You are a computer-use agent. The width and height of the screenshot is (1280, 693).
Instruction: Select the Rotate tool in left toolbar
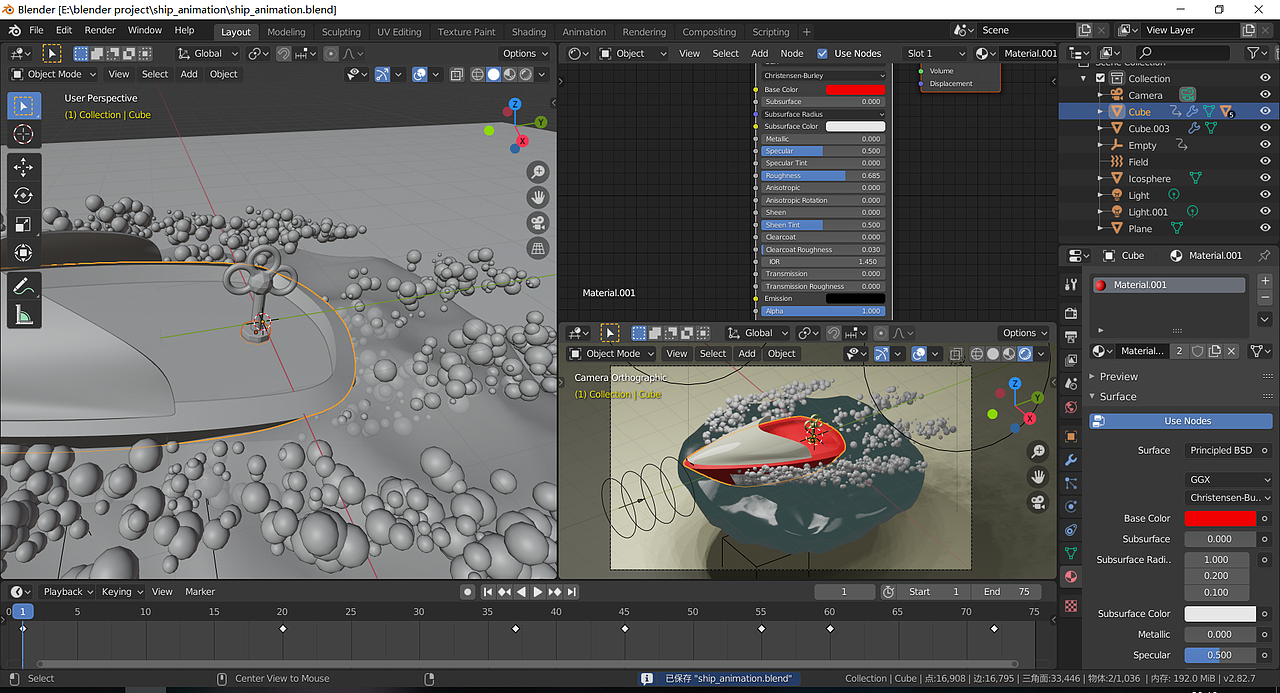click(x=24, y=196)
